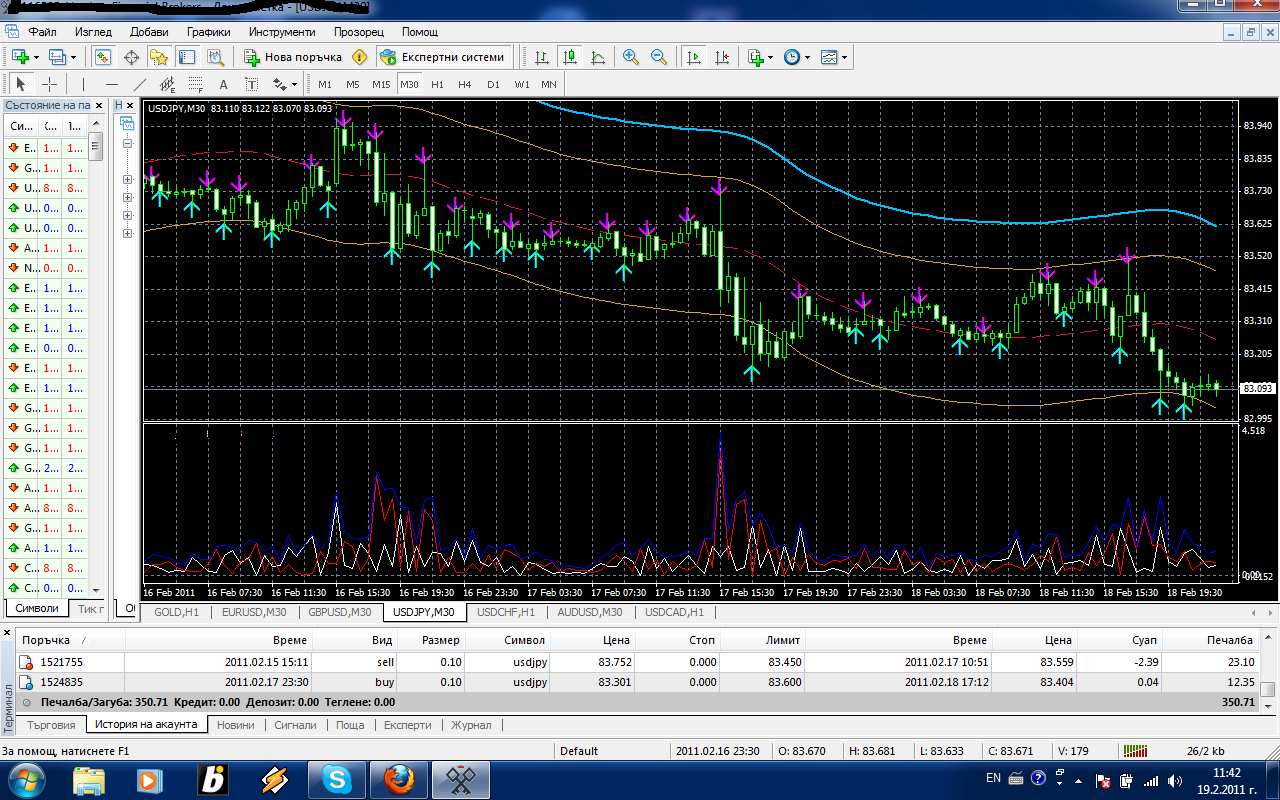Collapse the Navigator root node (minus)
Screen dimensions: 1280x800
coord(128,143)
